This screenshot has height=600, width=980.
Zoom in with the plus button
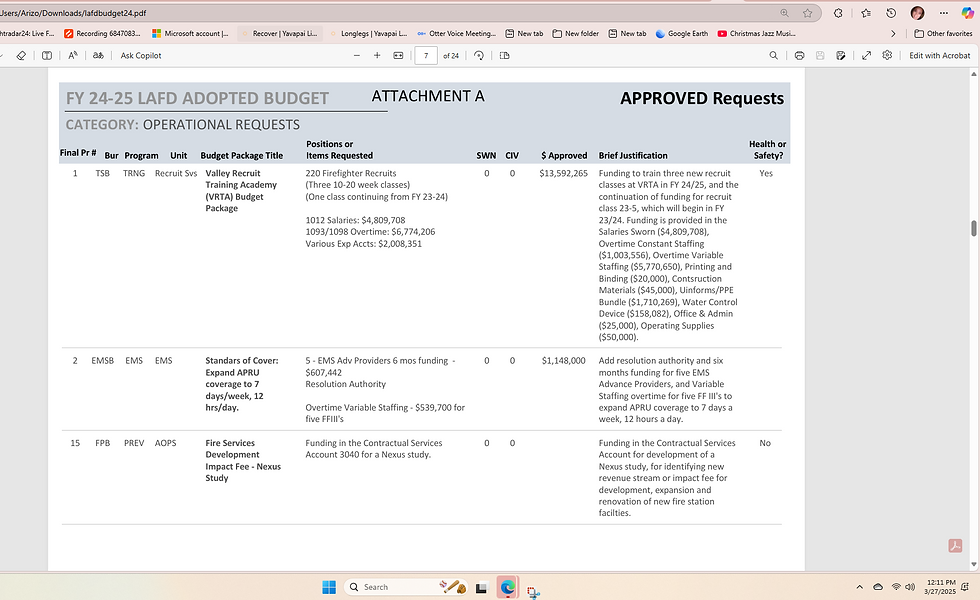[x=377, y=56]
